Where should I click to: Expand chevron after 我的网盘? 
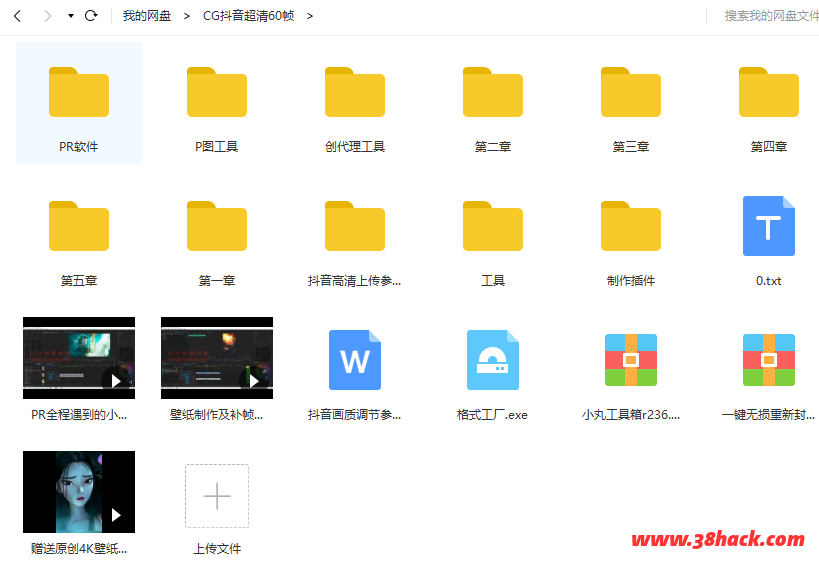click(186, 16)
